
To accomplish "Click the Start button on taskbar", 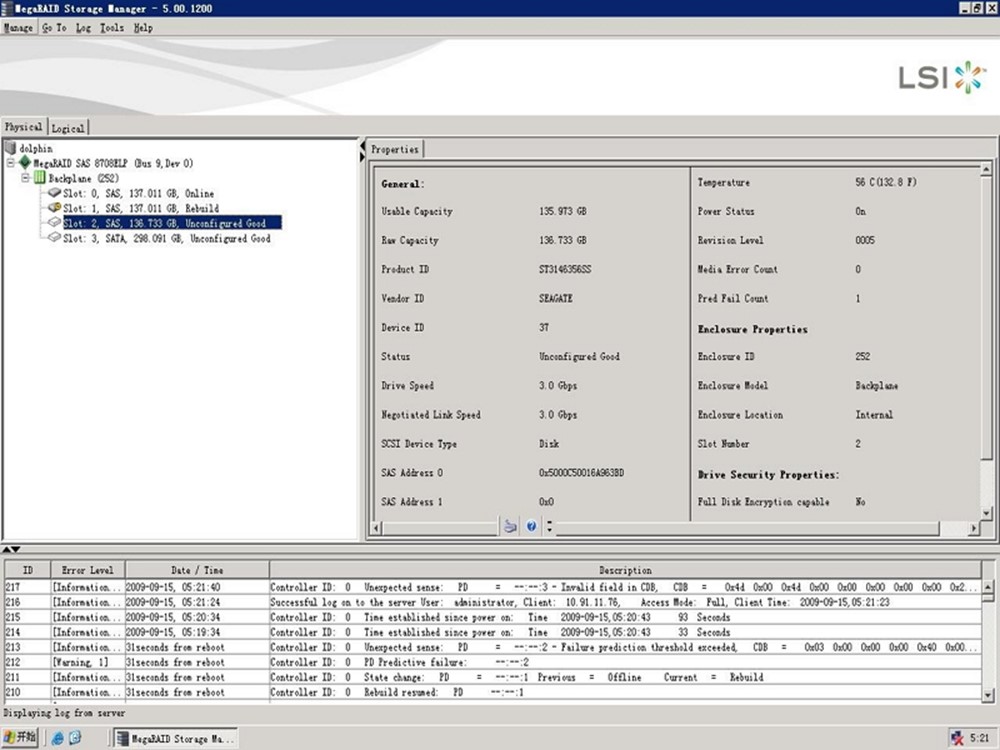I will (x=20, y=738).
